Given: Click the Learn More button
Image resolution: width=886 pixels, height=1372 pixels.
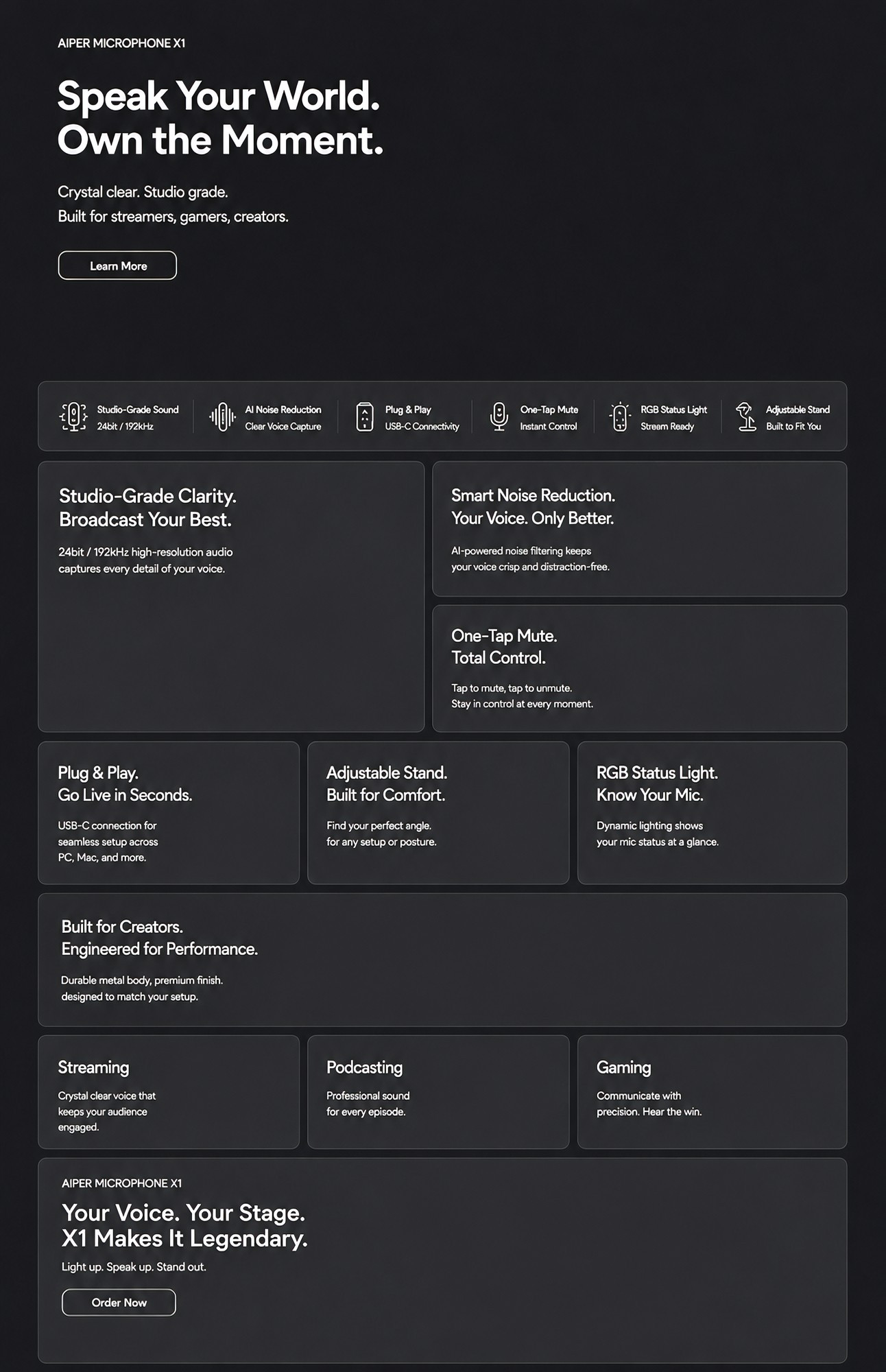Looking at the screenshot, I should (x=117, y=265).
